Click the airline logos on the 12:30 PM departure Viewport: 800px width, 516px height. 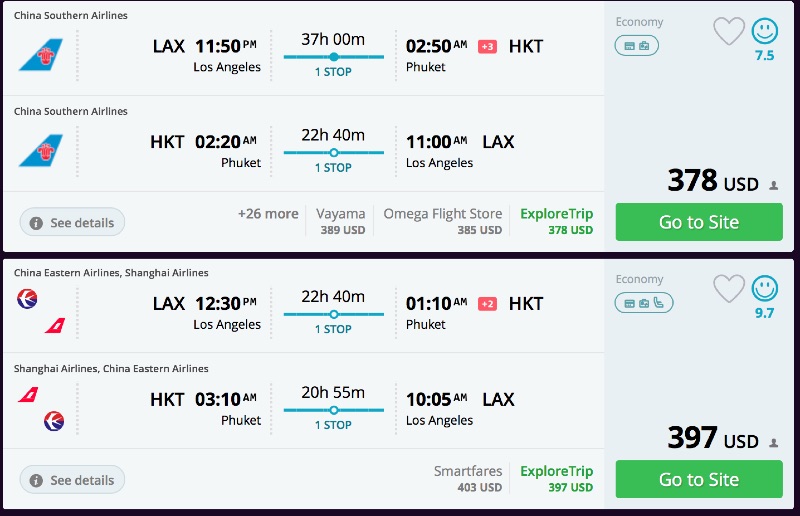[x=41, y=311]
